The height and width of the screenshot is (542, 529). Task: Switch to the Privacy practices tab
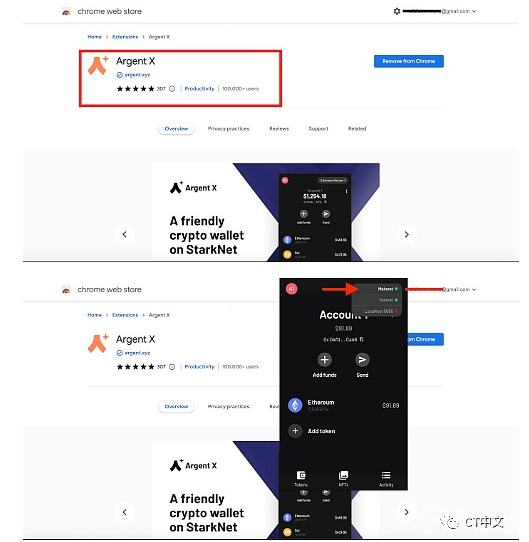tap(228, 129)
